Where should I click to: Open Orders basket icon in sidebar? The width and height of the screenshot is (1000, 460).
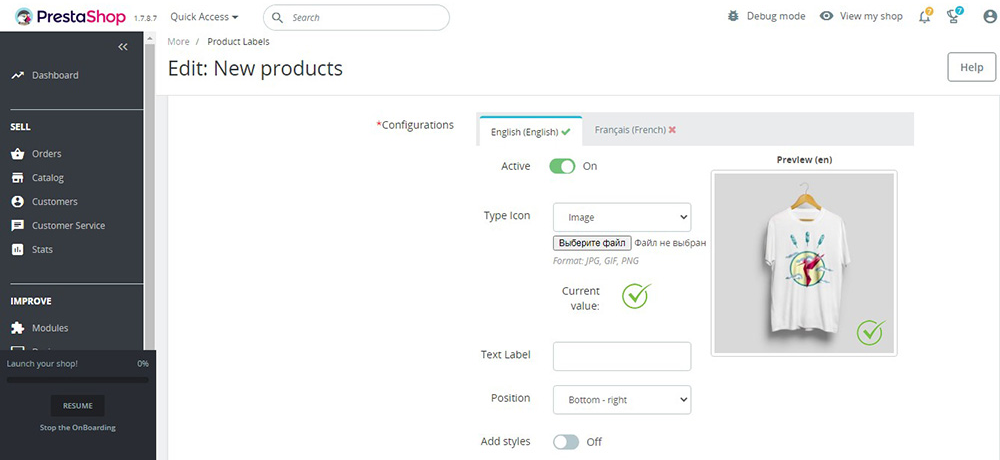pyautogui.click(x=18, y=154)
